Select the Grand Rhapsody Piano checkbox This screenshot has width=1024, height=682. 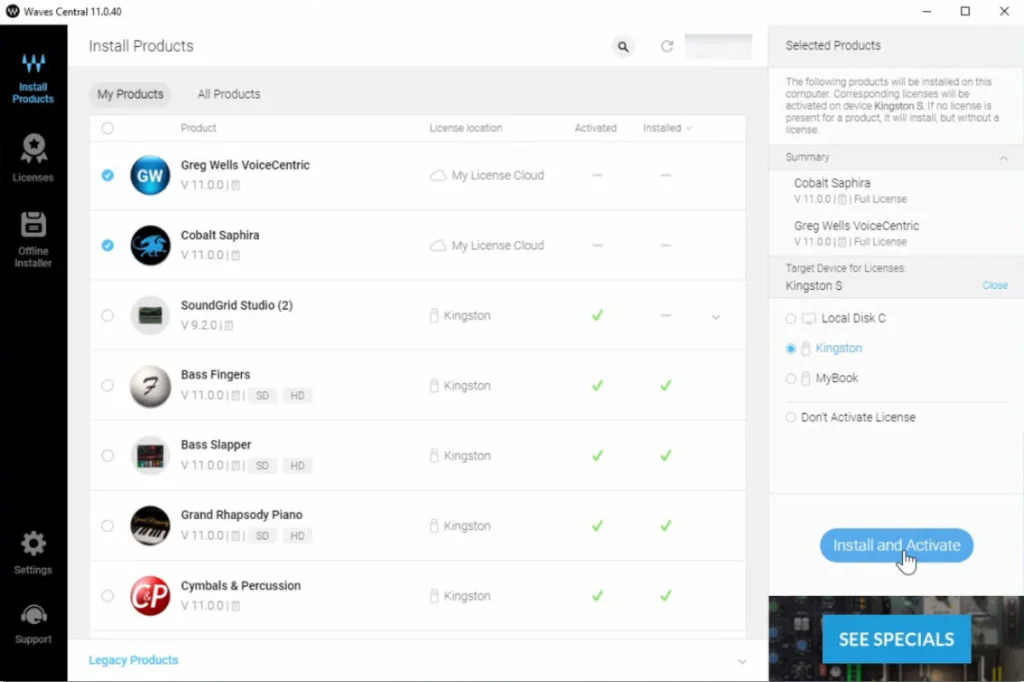coord(108,526)
